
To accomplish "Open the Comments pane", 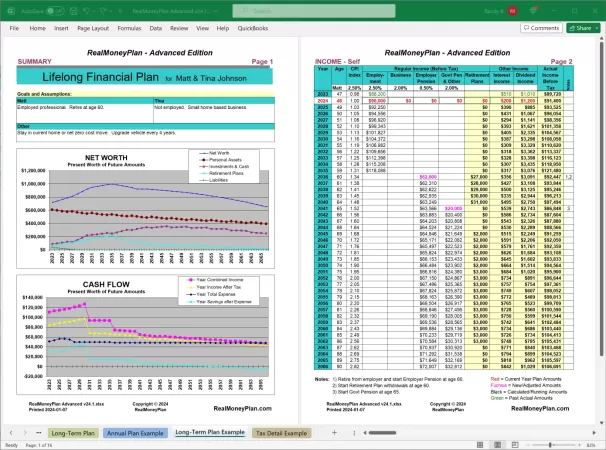I will [541, 28].
